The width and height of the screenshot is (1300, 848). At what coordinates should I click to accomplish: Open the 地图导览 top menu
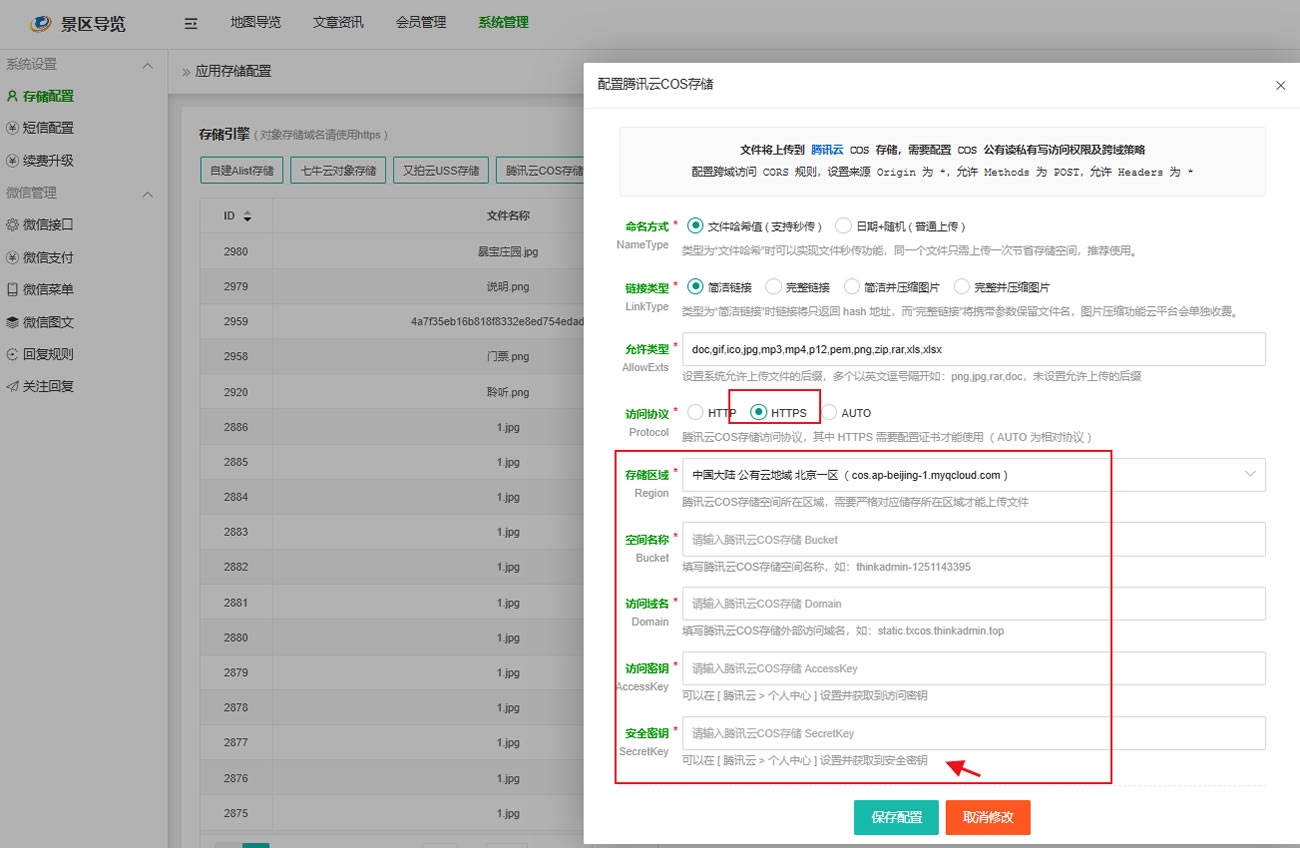(x=255, y=23)
